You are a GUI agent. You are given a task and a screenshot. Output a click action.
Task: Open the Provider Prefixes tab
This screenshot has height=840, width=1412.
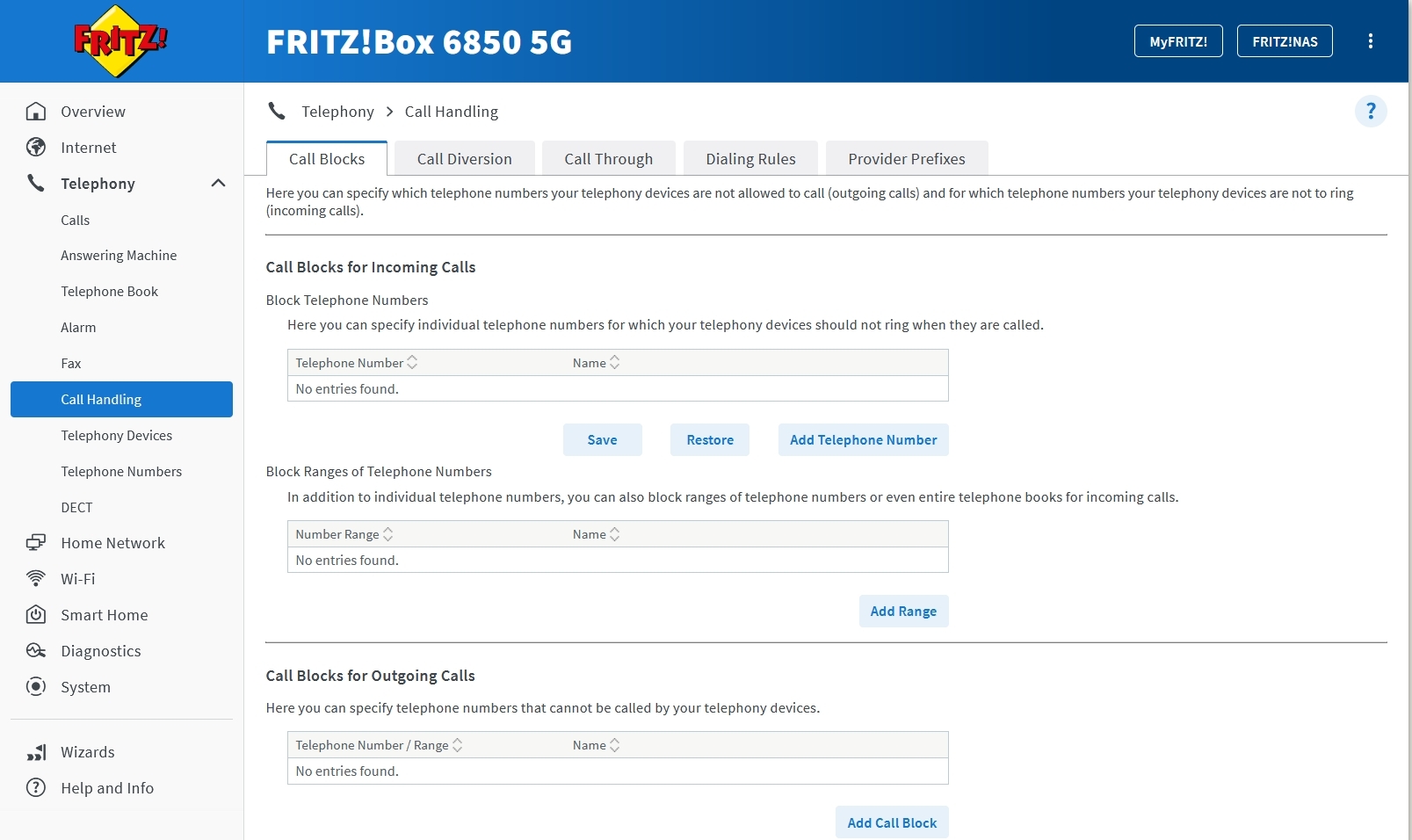pos(907,159)
